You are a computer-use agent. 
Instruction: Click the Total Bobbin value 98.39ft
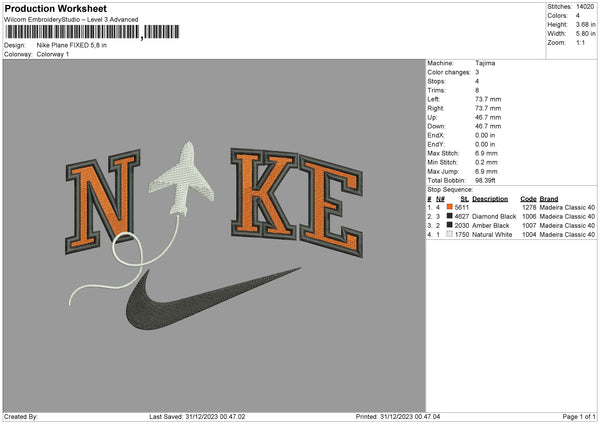tap(485, 180)
